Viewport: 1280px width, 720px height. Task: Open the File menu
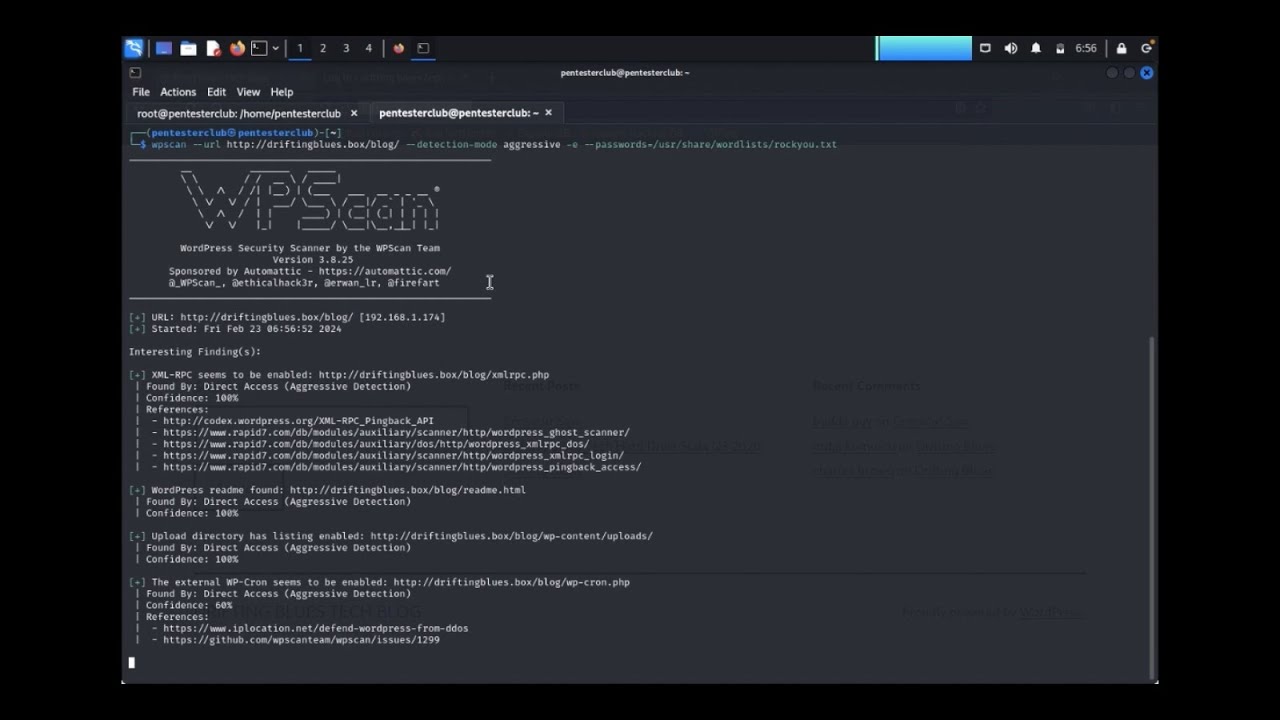click(x=141, y=92)
